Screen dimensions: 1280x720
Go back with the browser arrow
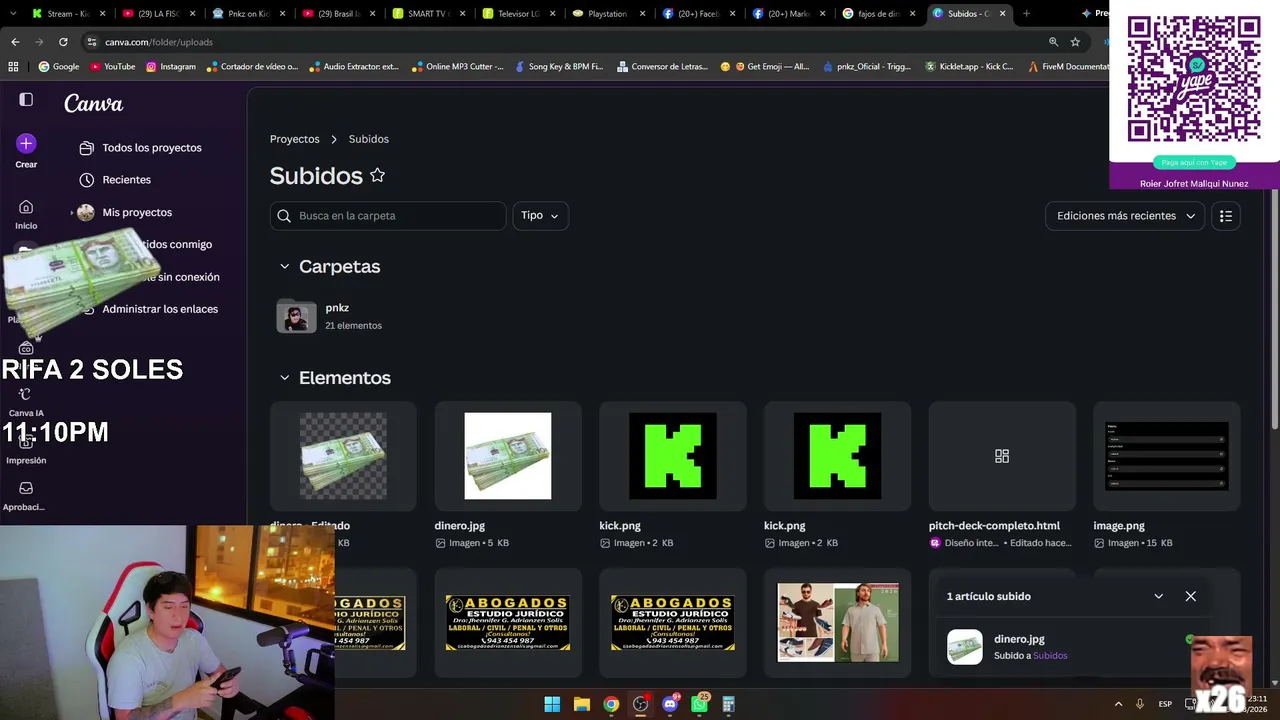[15, 42]
